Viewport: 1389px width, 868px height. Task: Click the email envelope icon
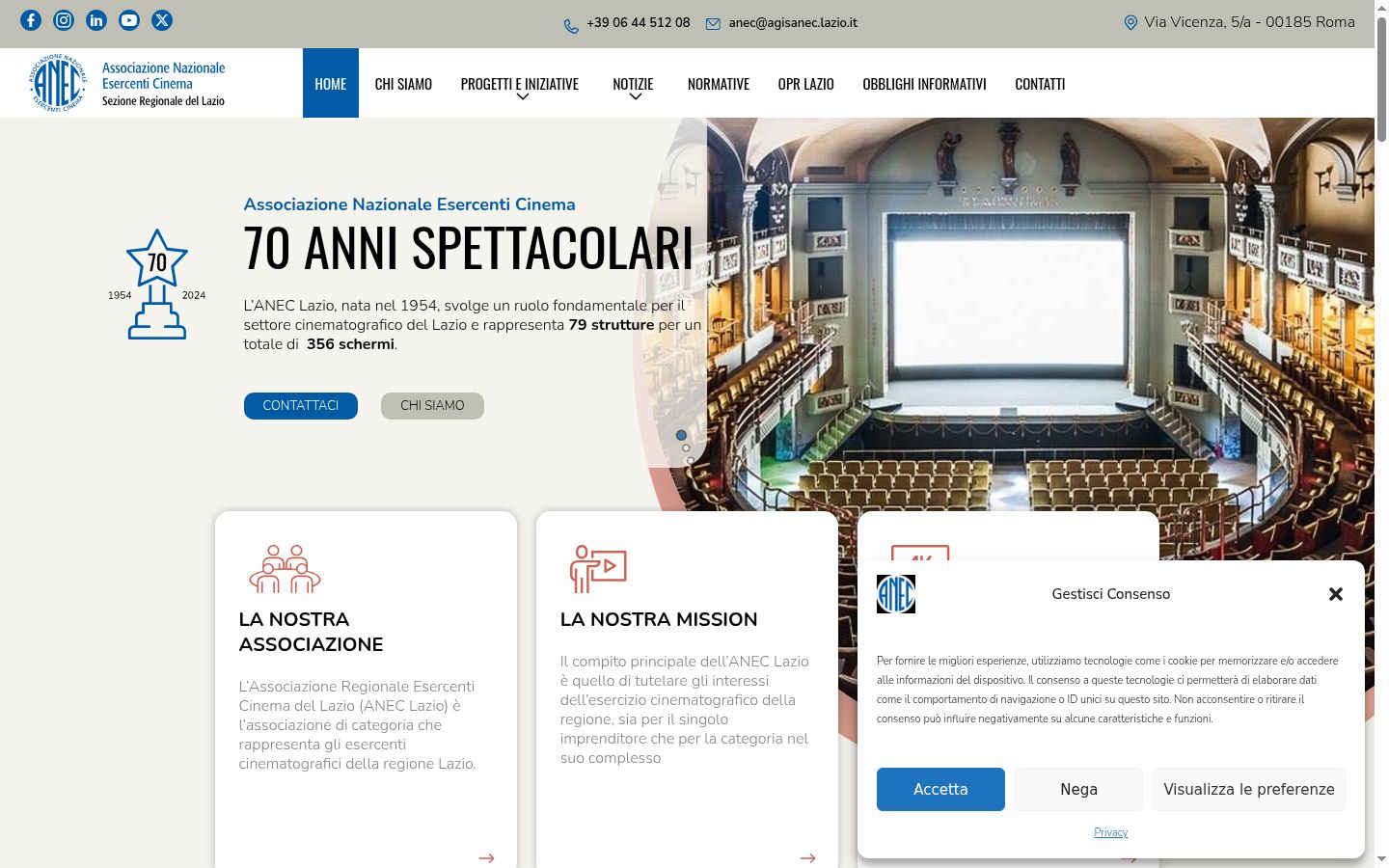(x=713, y=24)
